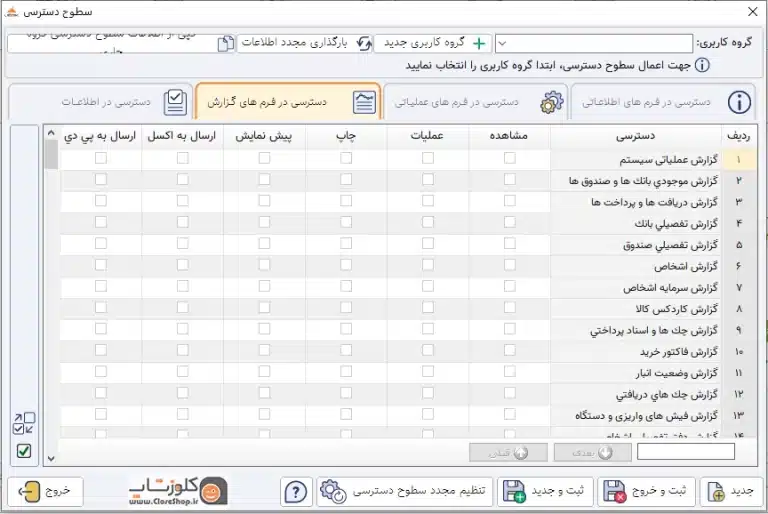
Task: Switch to دسترسی در فرم های عملیاتی tab
Action: point(475,102)
